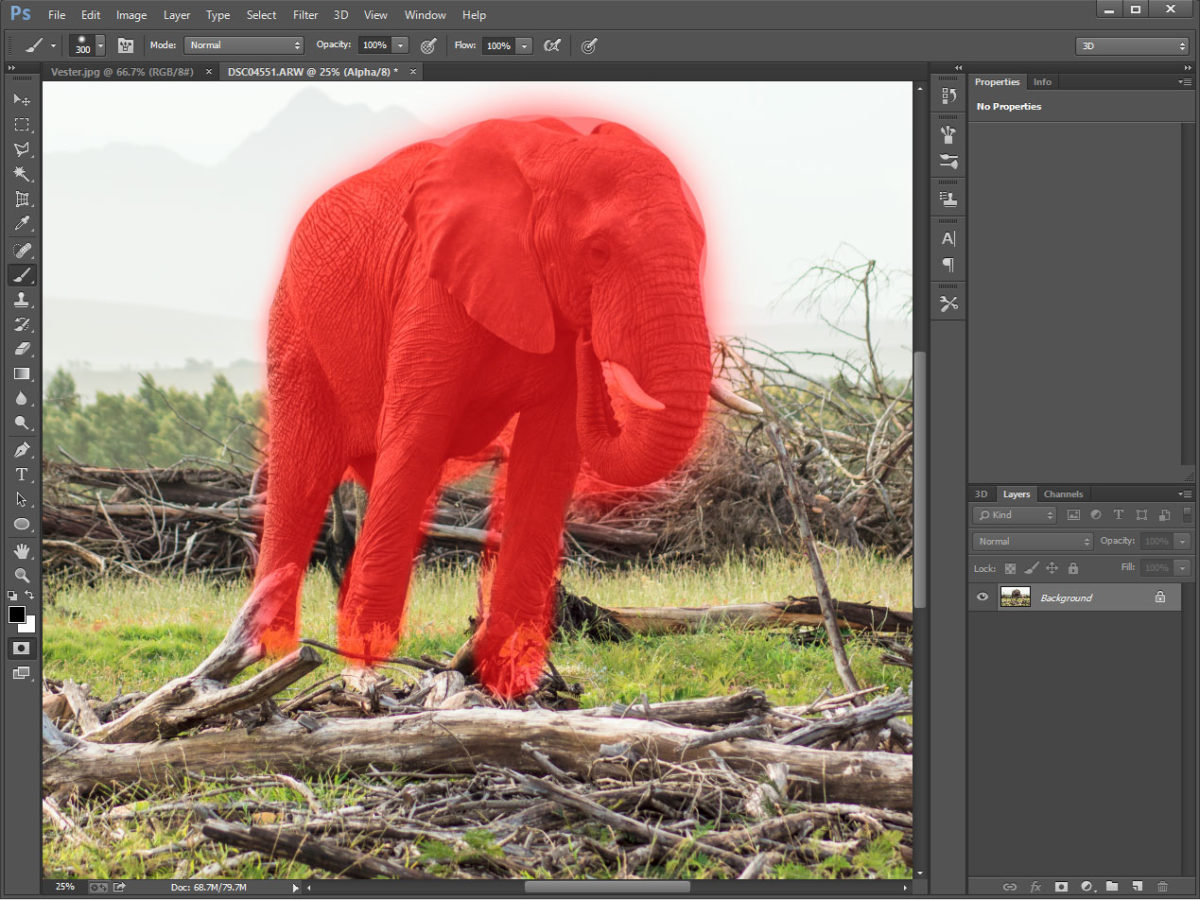Select the Eraser tool
The image size is (1200, 900).
coord(22,349)
